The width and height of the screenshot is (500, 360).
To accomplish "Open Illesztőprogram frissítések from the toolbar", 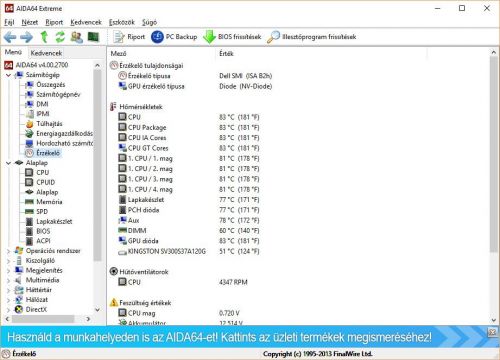I will [x=312, y=37].
